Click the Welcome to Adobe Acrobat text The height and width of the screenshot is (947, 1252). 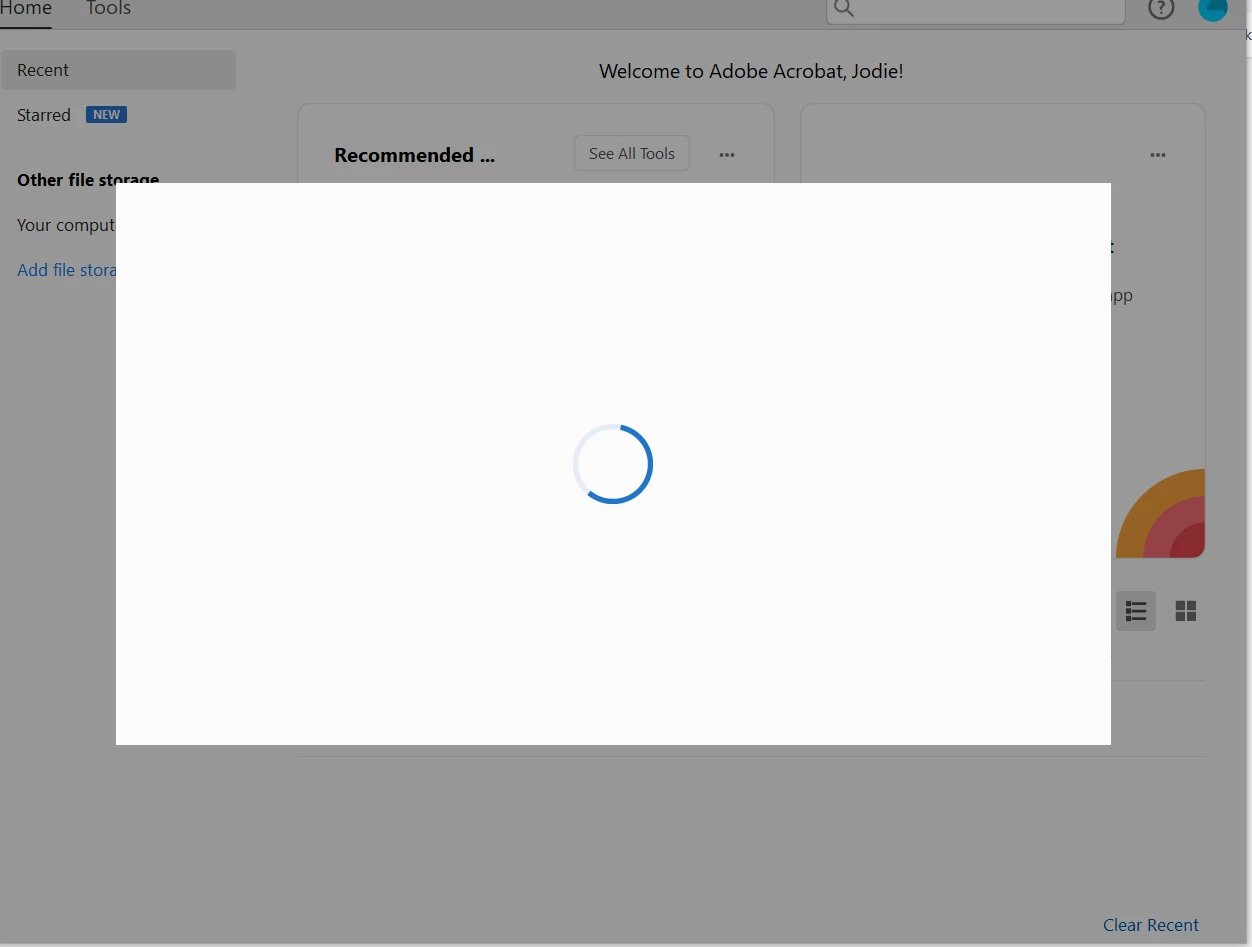pyautogui.click(x=751, y=71)
